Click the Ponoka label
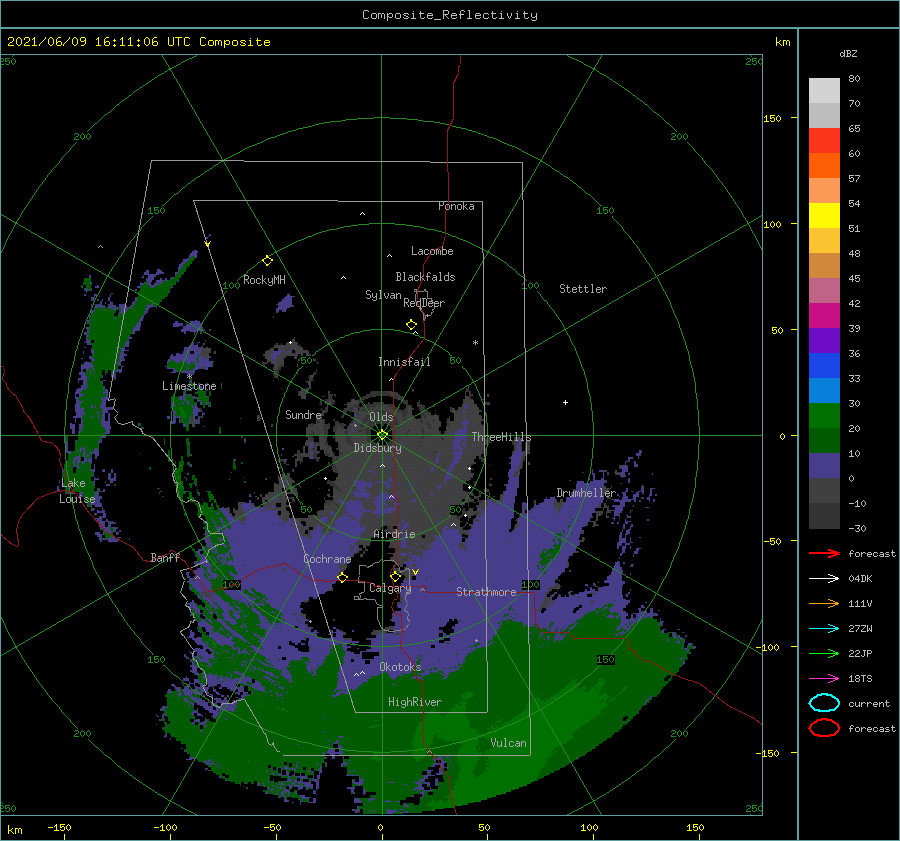This screenshot has height=841, width=900. click(x=456, y=206)
